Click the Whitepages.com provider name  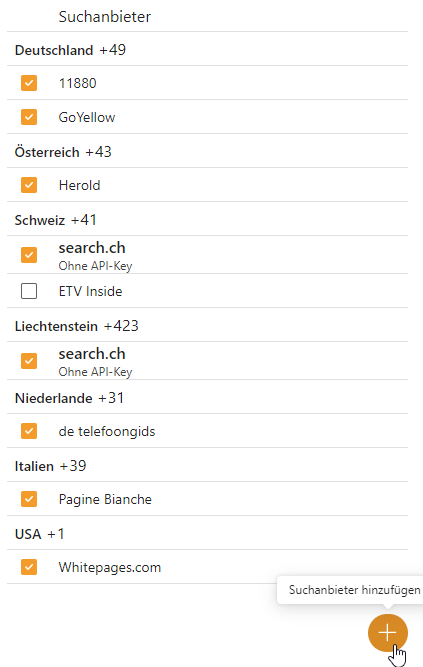point(110,567)
